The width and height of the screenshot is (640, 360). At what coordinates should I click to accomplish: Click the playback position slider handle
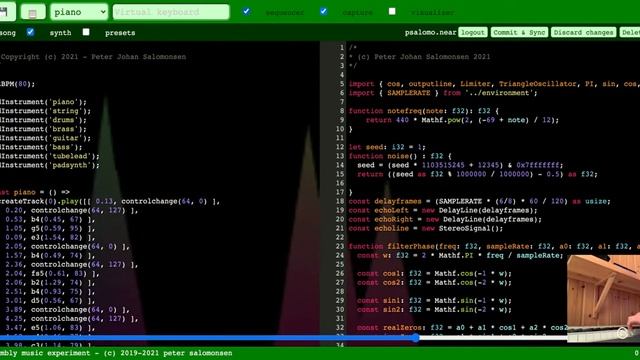pos(416,338)
